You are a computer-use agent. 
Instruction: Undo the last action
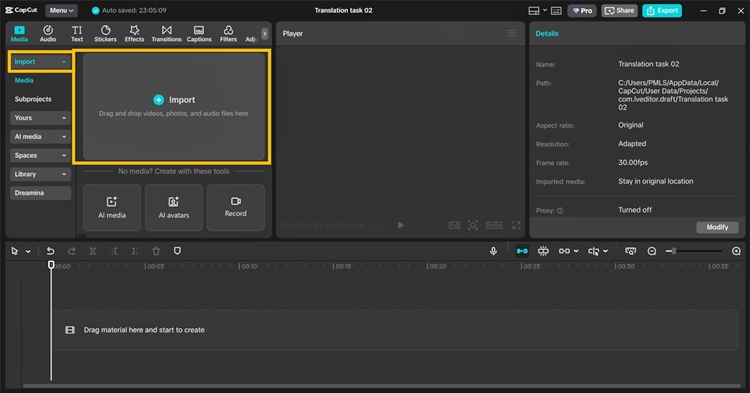point(50,251)
